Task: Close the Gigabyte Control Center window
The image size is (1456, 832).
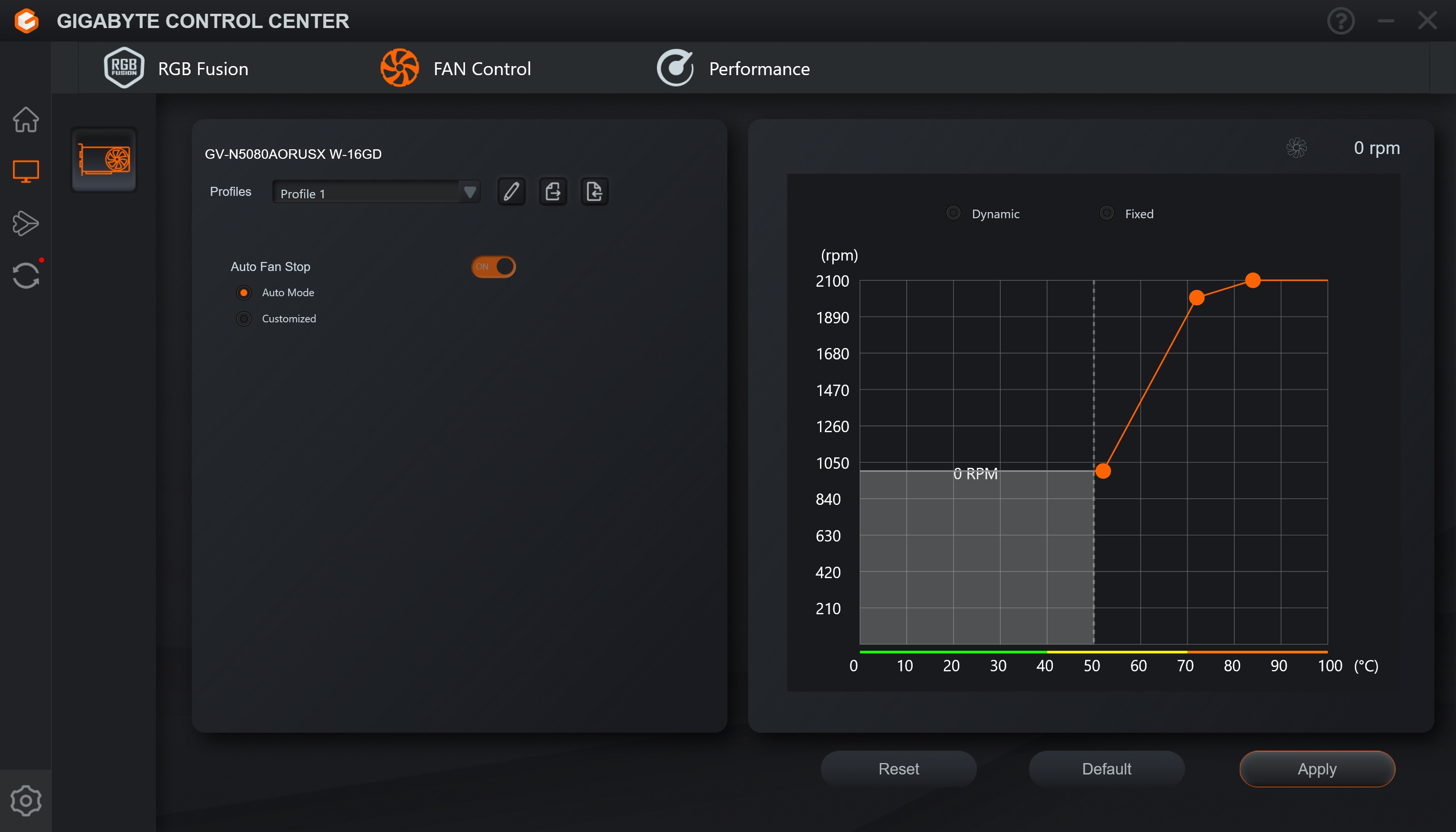Action: click(1427, 20)
